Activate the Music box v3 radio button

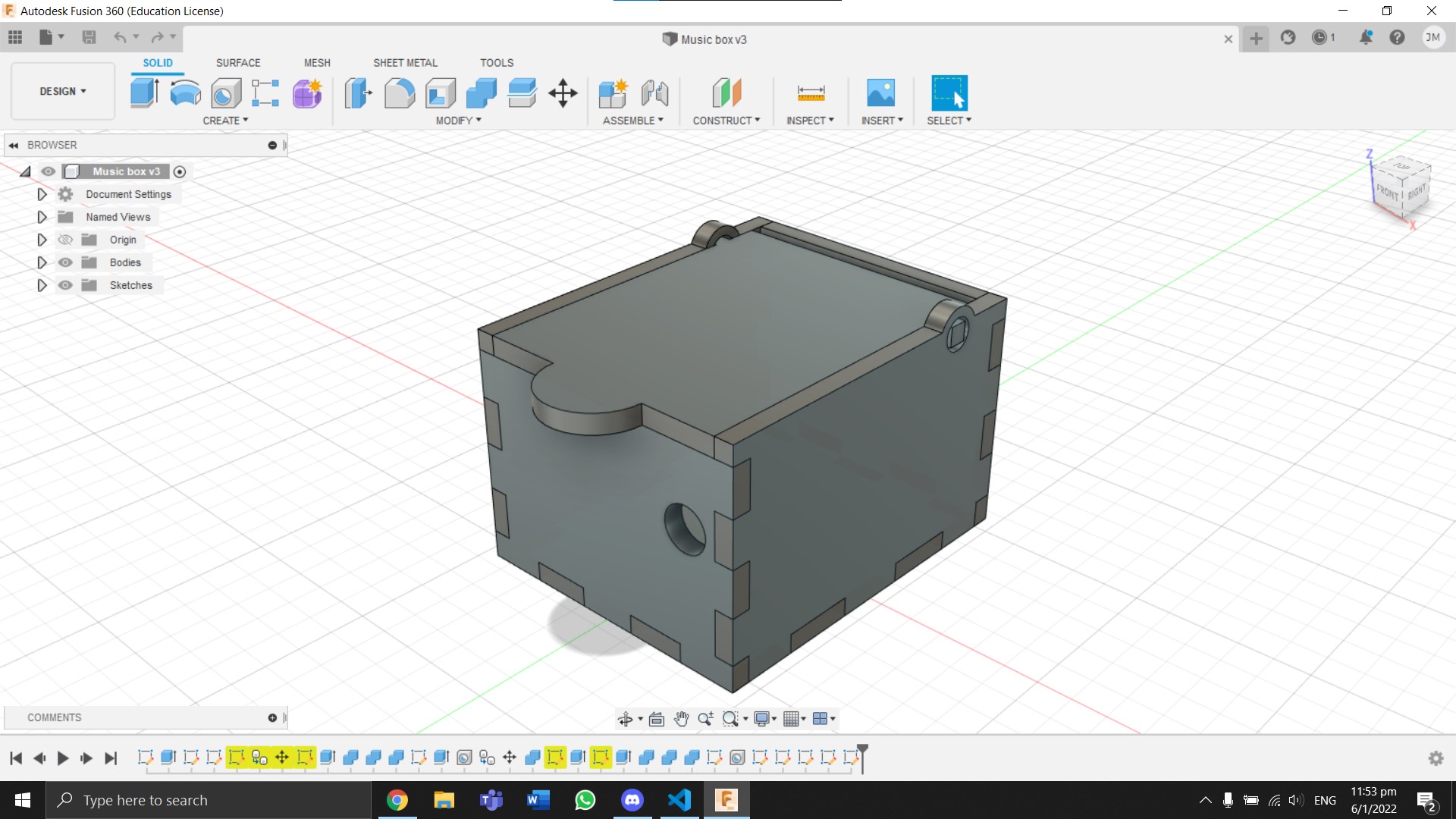pyautogui.click(x=180, y=172)
